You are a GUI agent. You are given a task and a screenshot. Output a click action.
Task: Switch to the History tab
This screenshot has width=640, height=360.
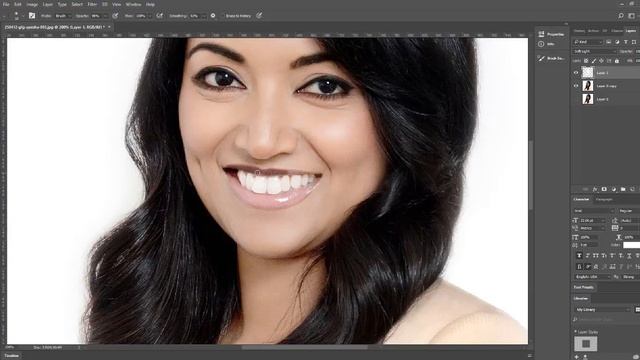[x=579, y=31]
